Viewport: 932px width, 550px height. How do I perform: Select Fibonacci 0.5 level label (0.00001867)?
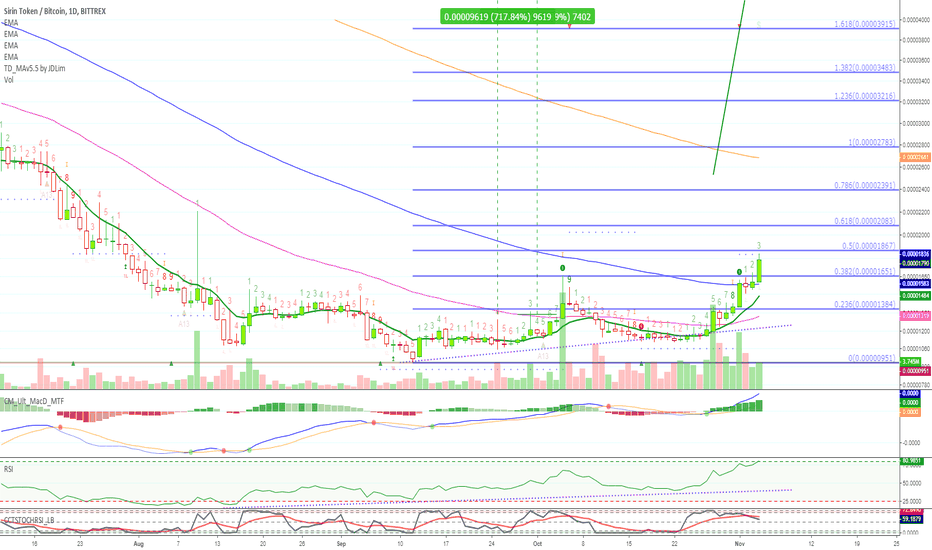click(x=868, y=246)
